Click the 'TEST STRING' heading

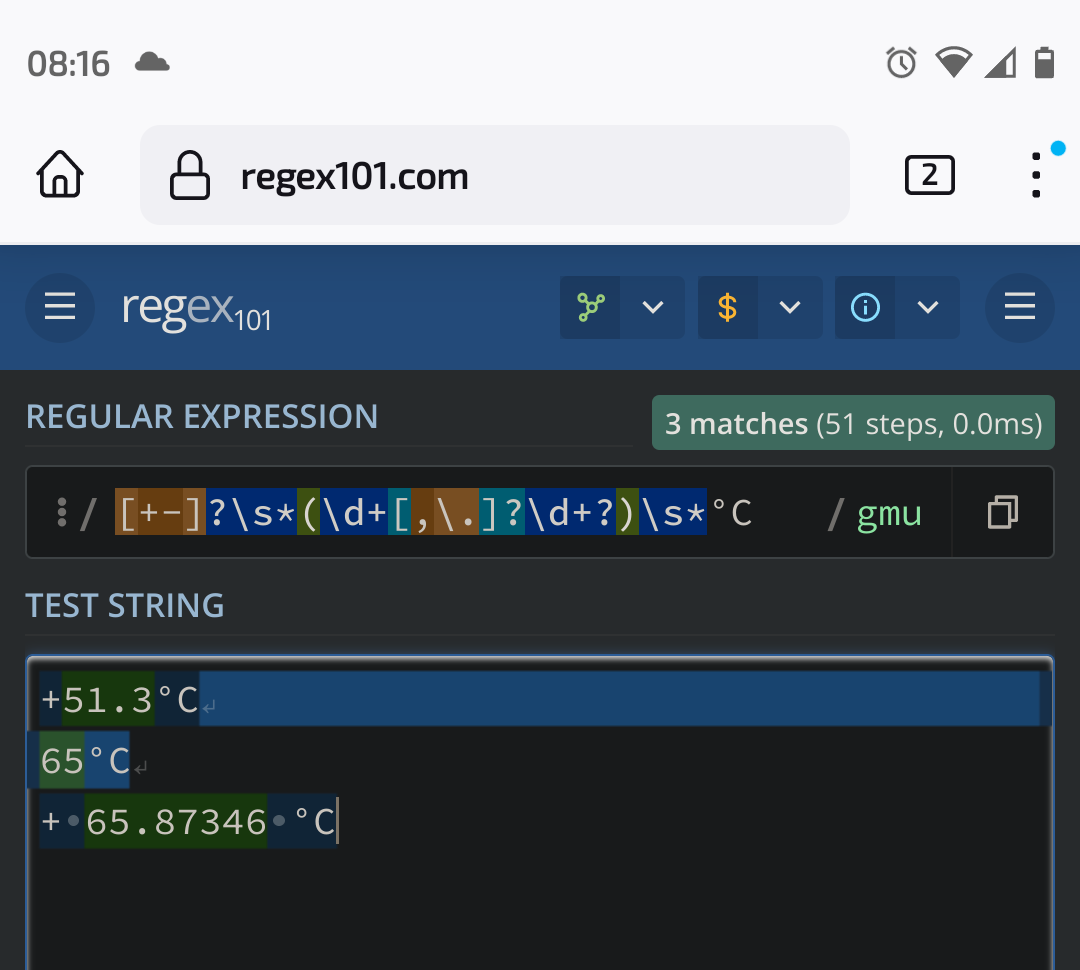[125, 606]
